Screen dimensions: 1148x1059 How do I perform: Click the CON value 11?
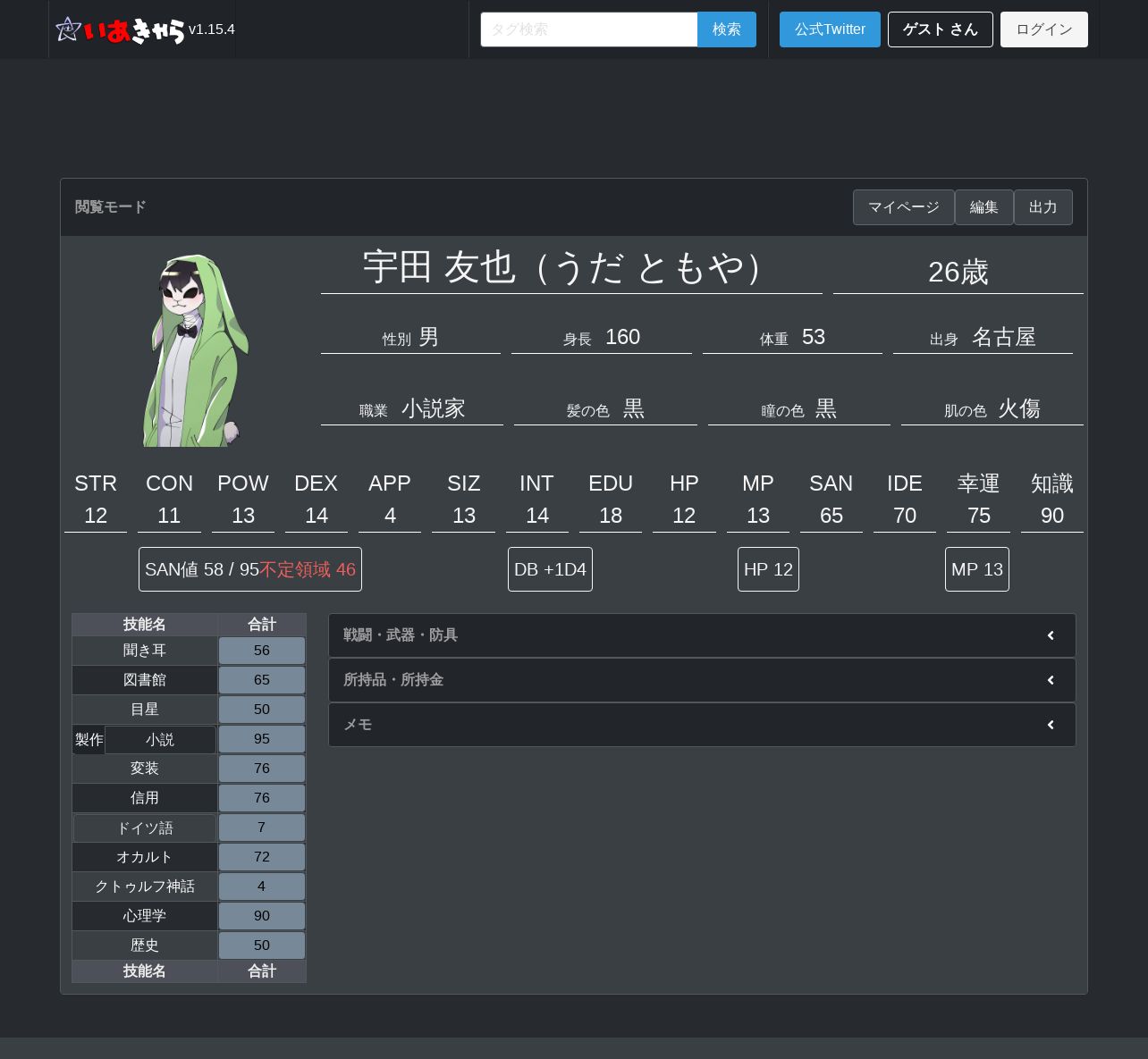pyautogui.click(x=169, y=516)
